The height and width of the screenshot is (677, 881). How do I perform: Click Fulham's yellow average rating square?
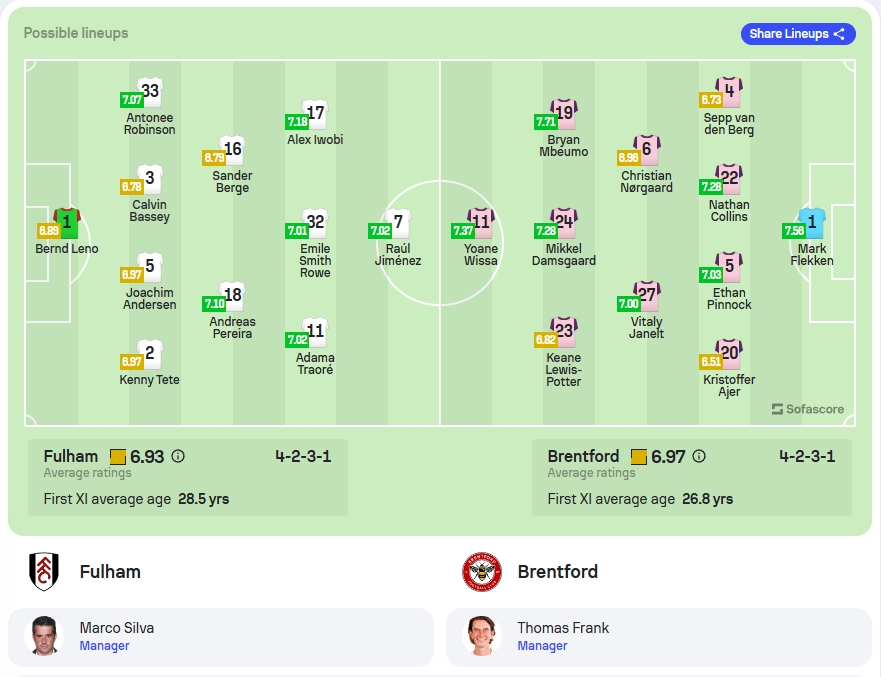tap(117, 457)
